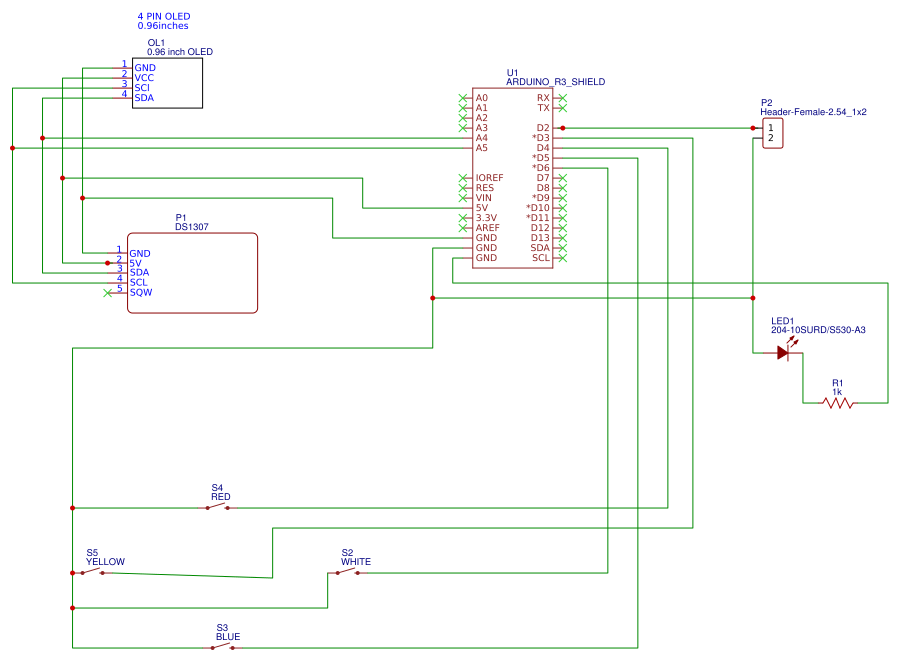Select the no-connect X on the SQW pin

(107, 293)
